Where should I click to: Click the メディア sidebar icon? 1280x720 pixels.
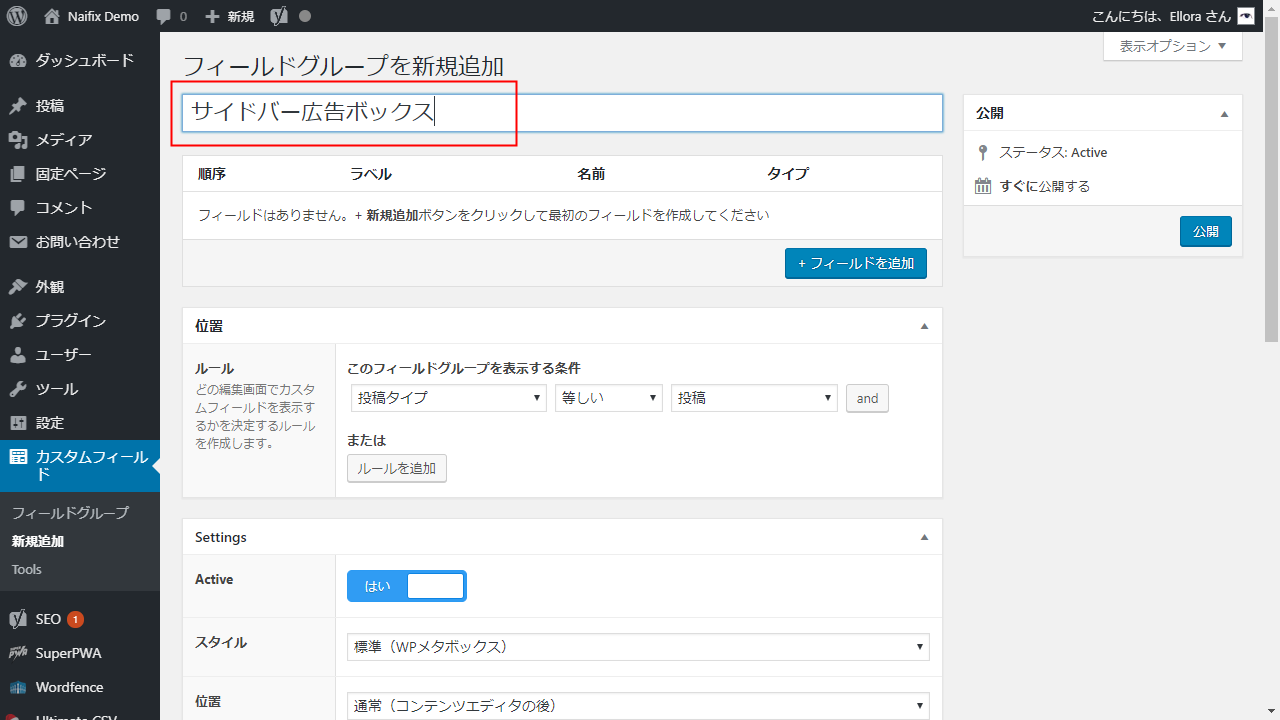click(18, 140)
